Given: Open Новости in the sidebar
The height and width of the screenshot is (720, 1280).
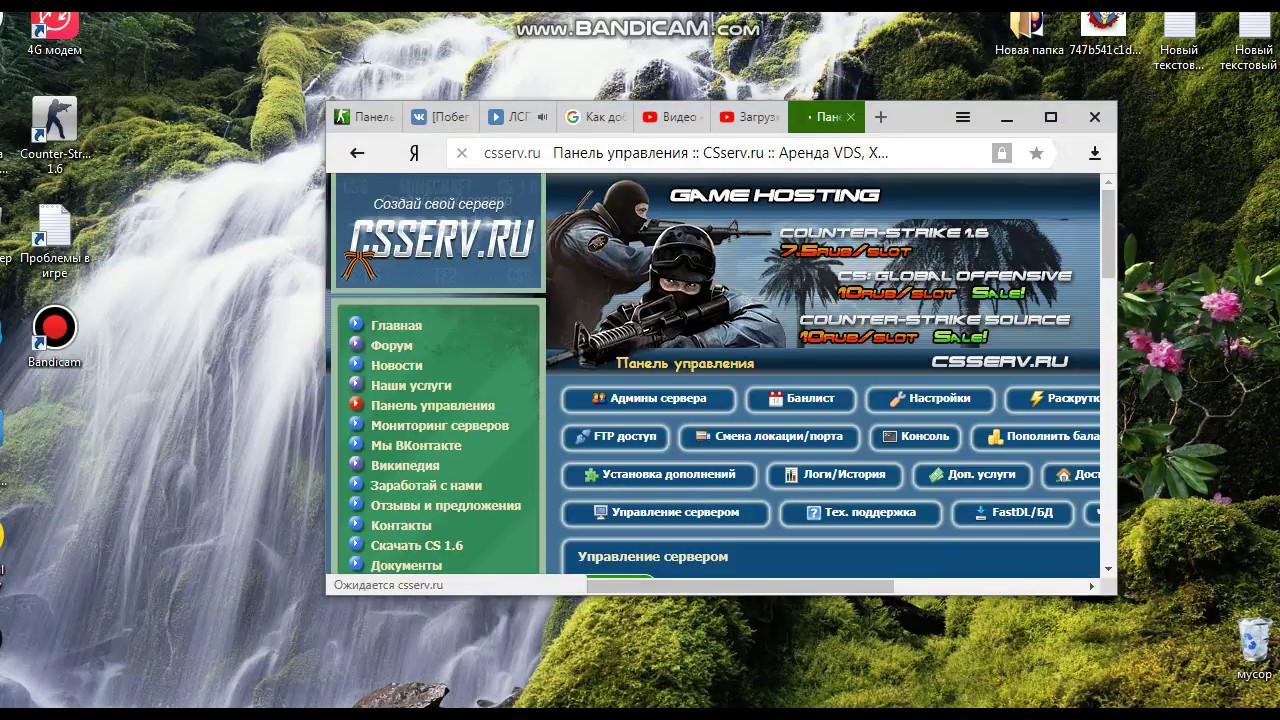Looking at the screenshot, I should [396, 365].
